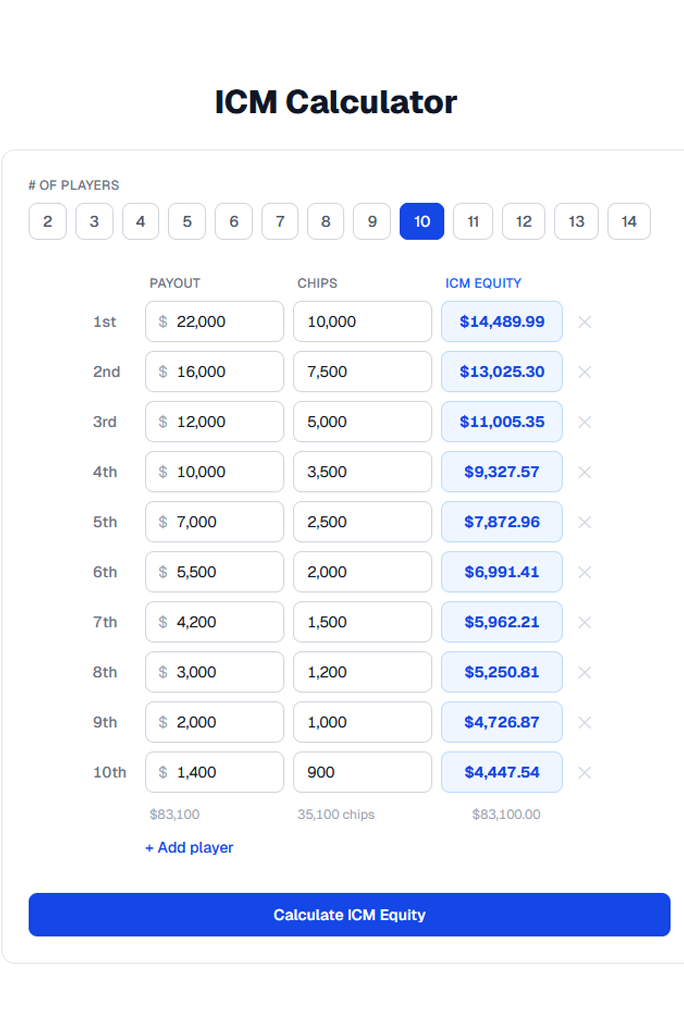Switch player count to 9
684x1026 pixels.
tap(372, 222)
